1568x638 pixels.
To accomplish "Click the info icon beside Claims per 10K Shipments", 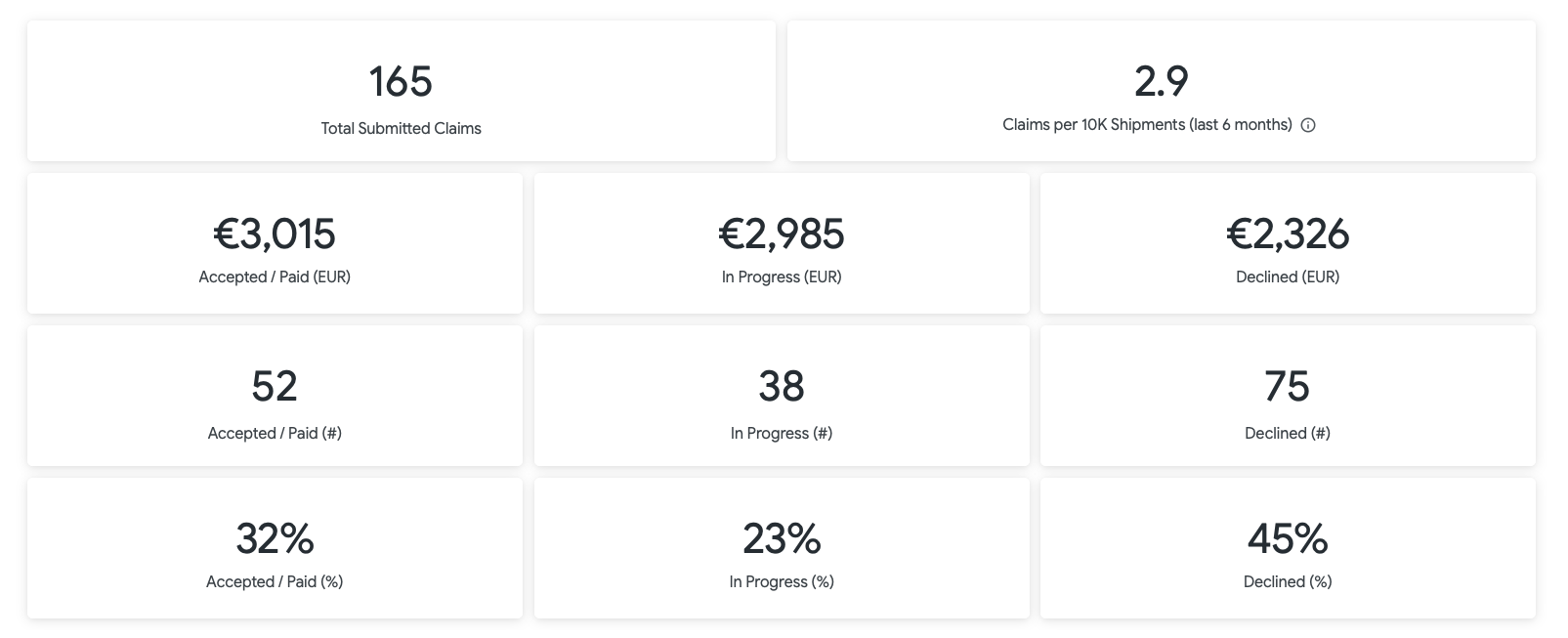I will (x=1308, y=125).
